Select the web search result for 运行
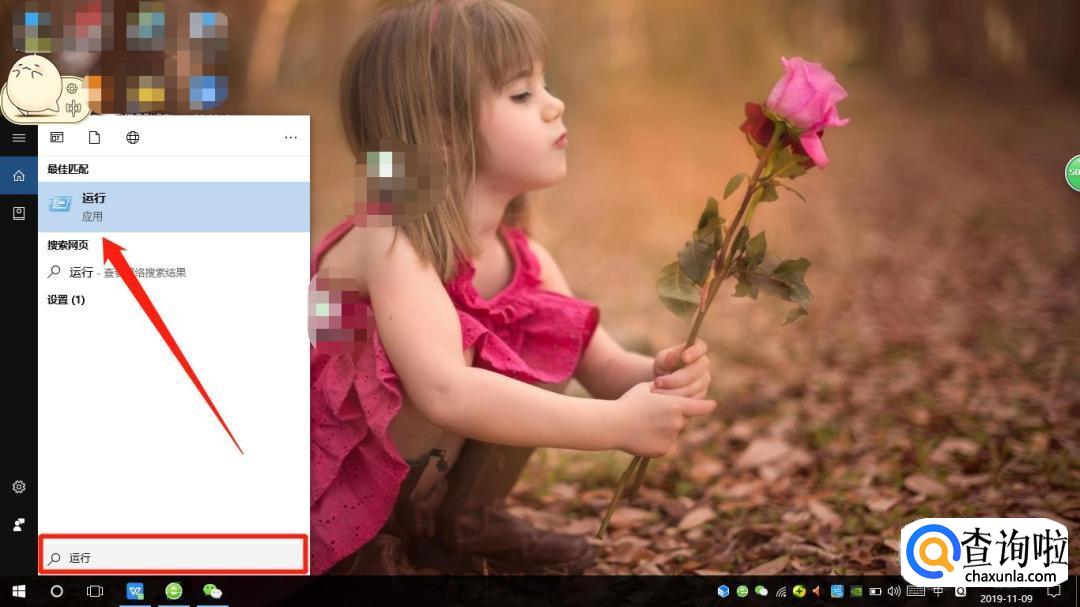The width and height of the screenshot is (1080, 607). point(174,272)
